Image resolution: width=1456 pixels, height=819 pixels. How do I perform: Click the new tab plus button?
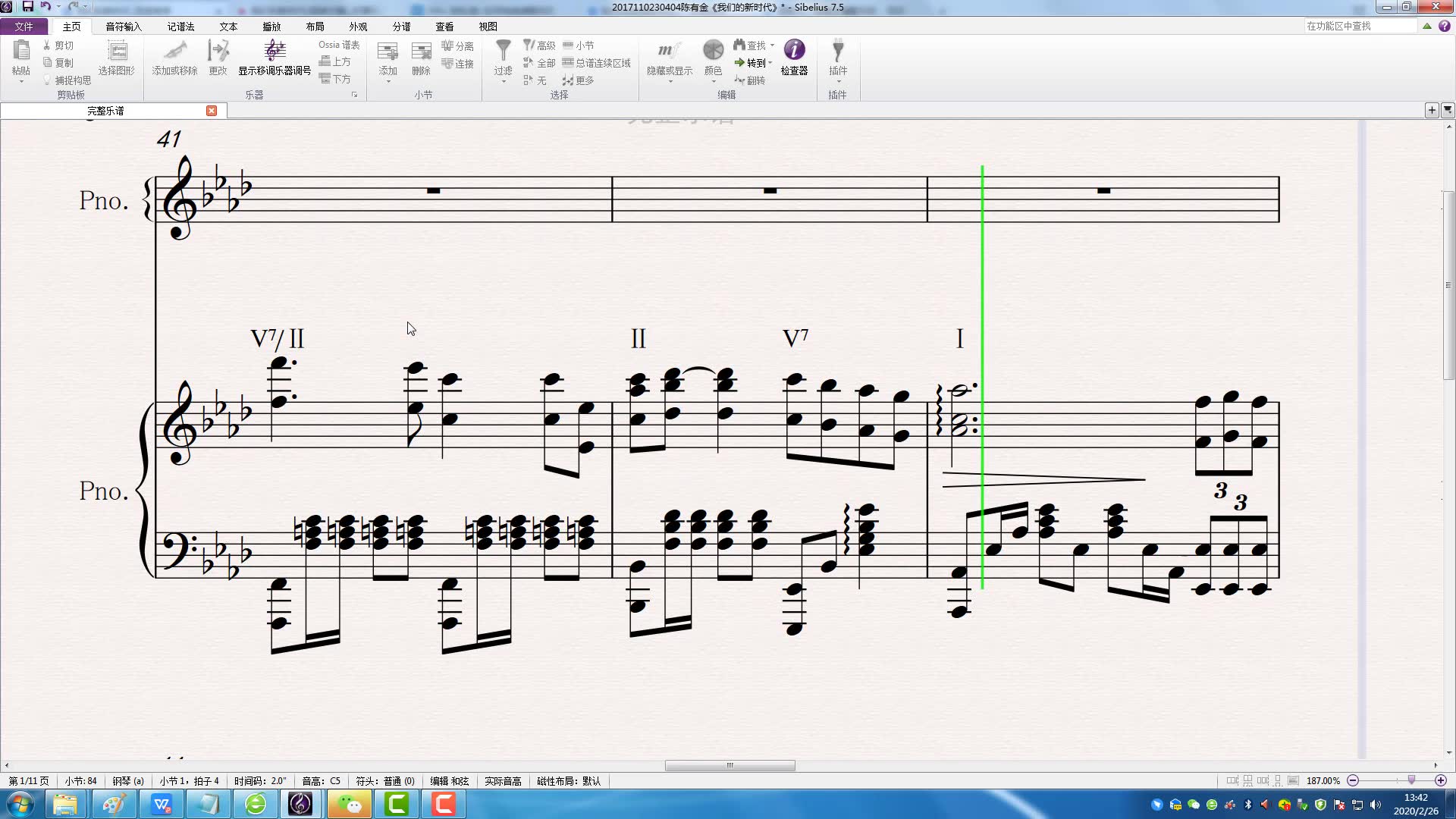[1432, 110]
